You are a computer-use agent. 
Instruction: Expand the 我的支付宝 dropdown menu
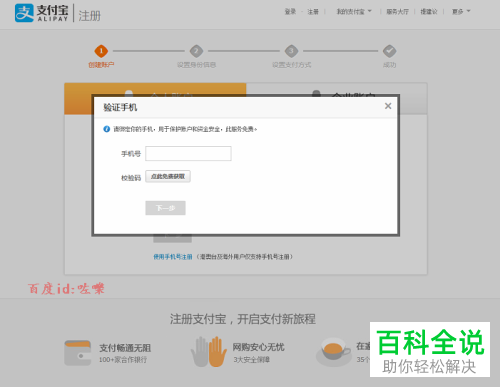coord(354,12)
